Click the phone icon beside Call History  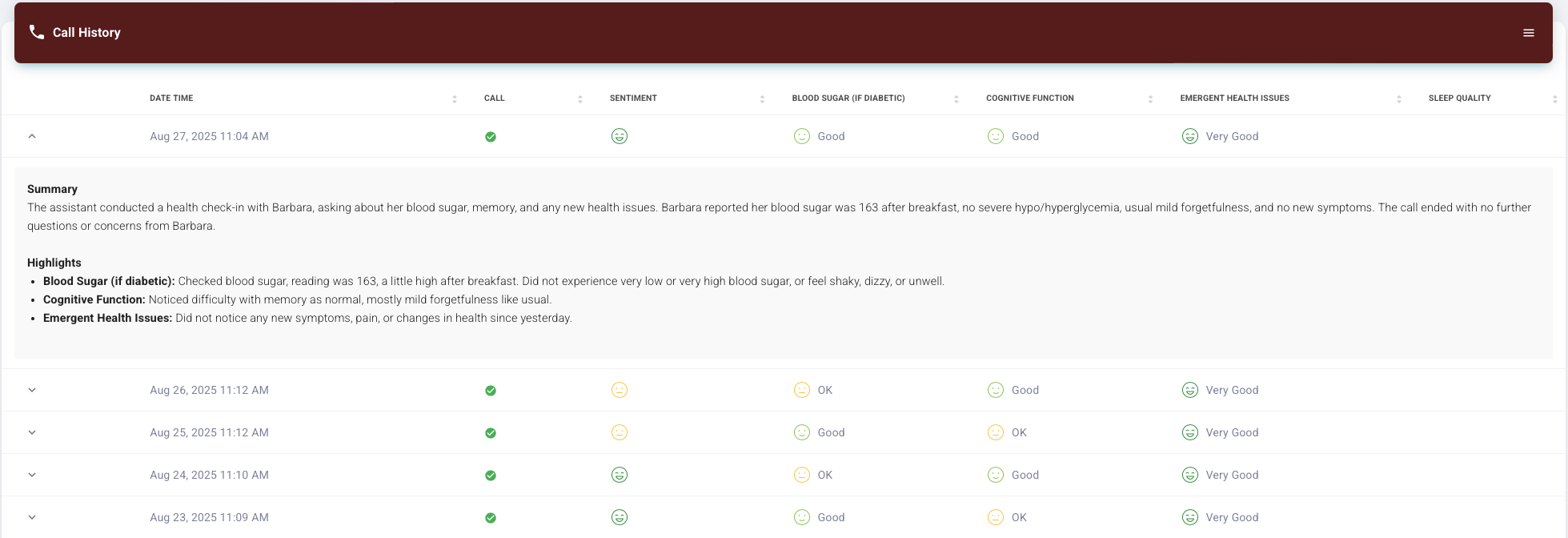coord(36,32)
